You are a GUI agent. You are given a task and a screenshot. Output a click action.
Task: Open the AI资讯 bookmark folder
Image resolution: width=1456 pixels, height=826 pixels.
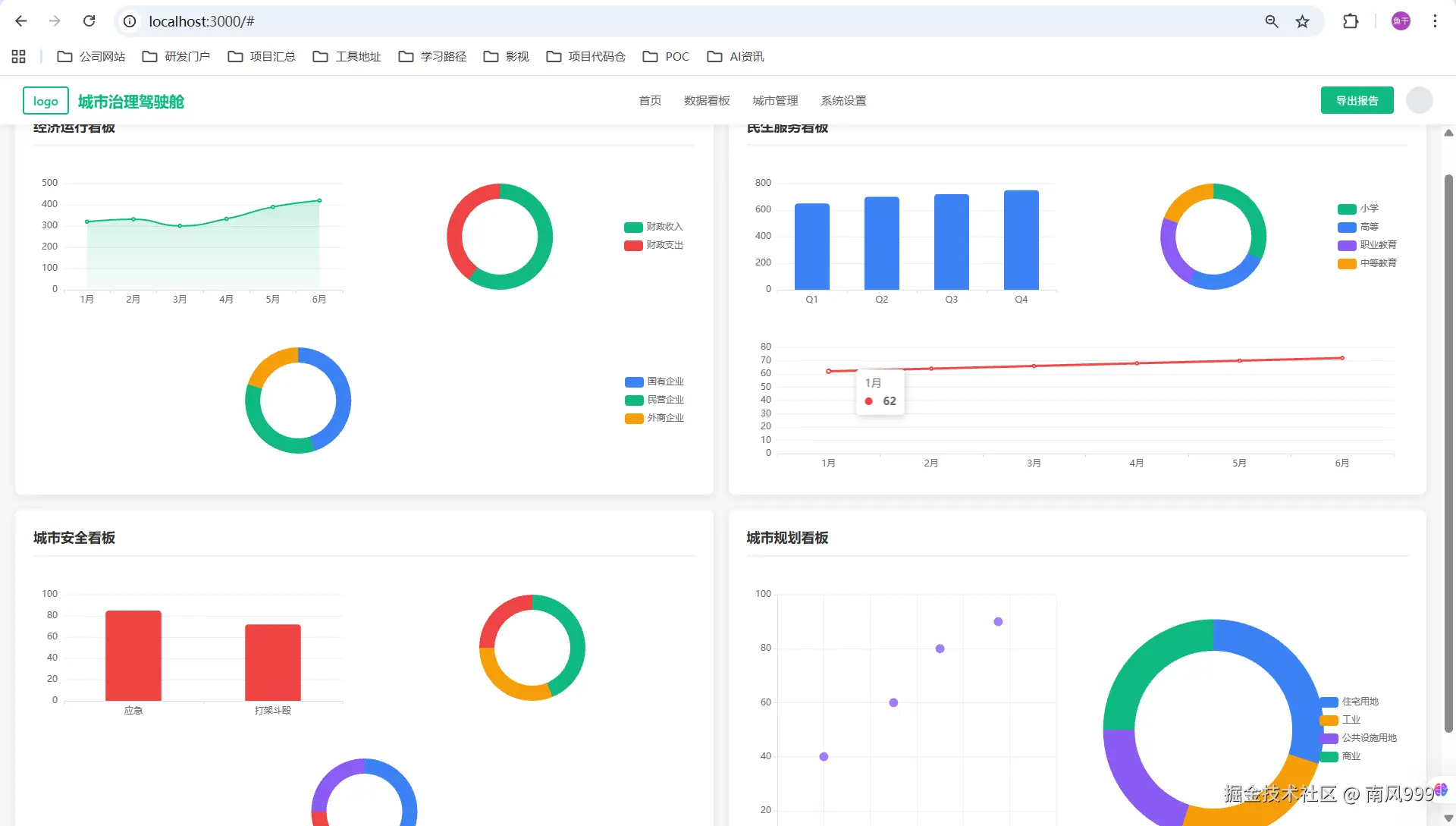pyautogui.click(x=736, y=57)
